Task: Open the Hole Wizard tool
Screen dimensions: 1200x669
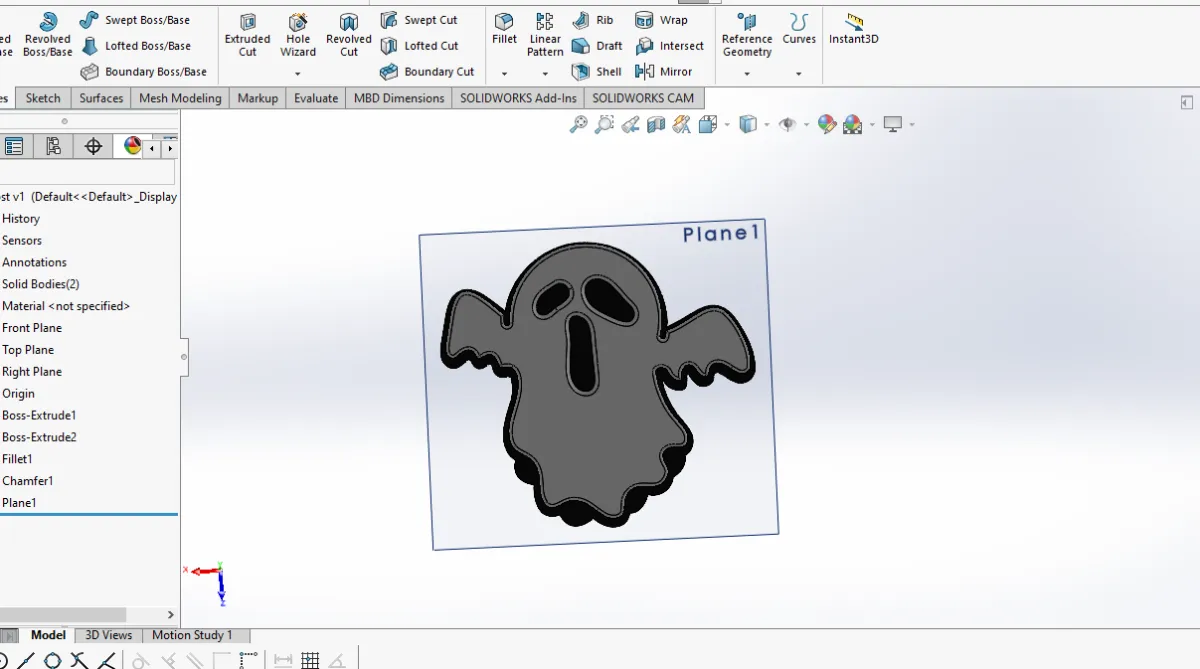Action: tap(298, 33)
